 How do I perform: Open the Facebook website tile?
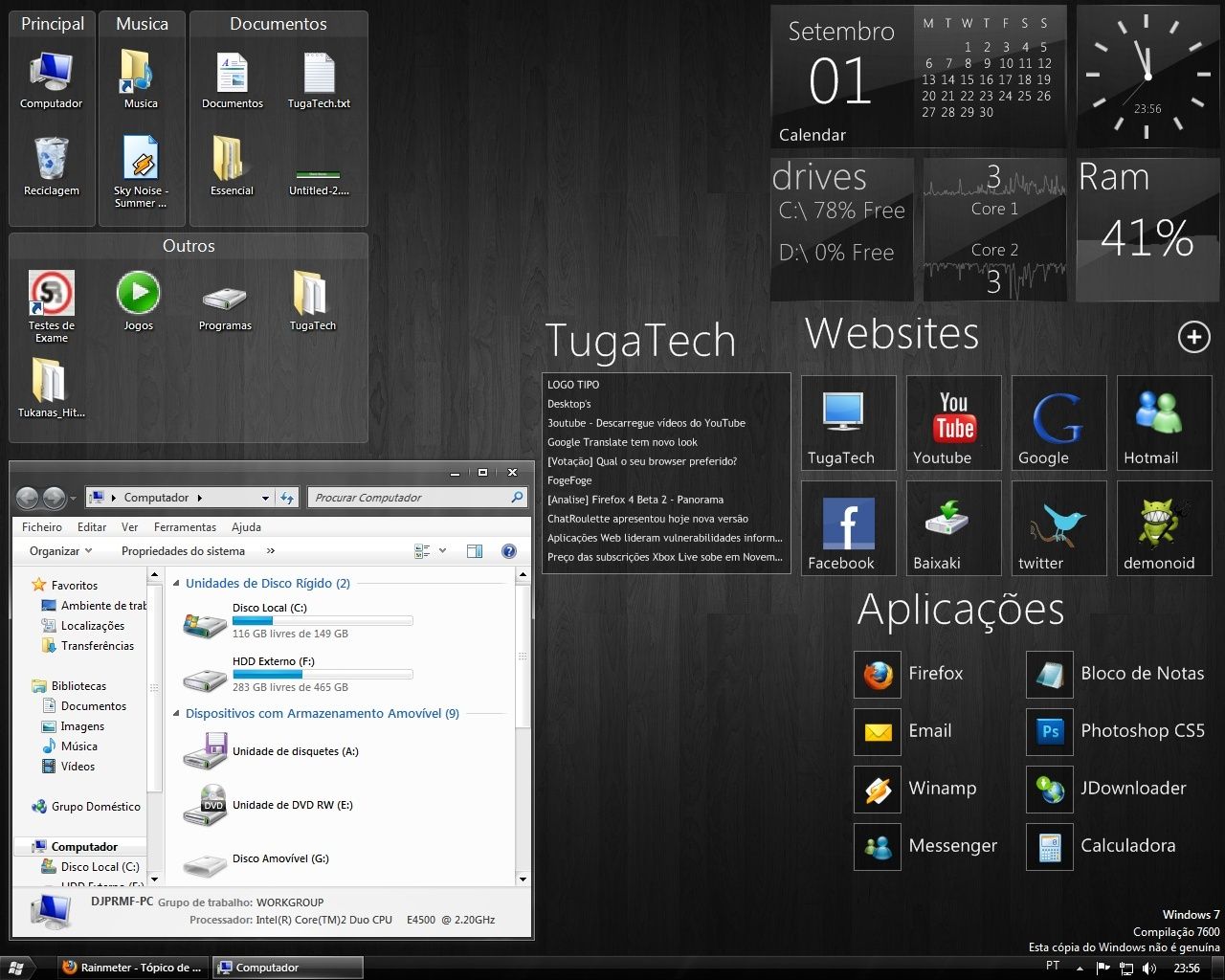click(848, 527)
